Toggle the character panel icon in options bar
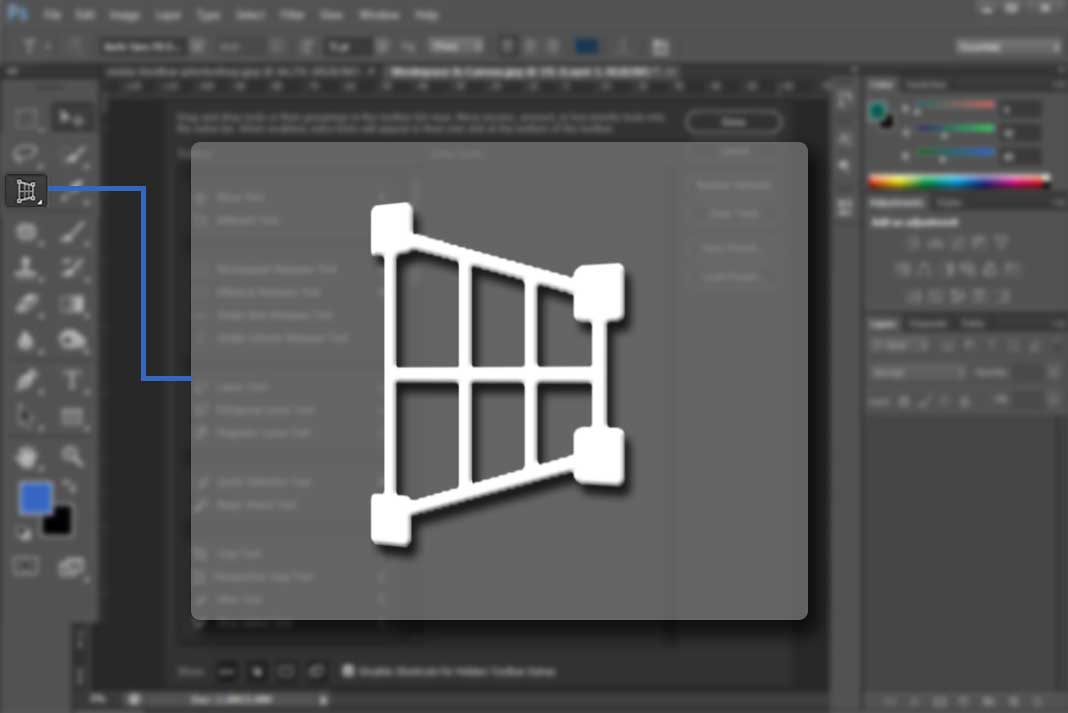Image resolution: width=1068 pixels, height=713 pixels. pyautogui.click(x=660, y=46)
